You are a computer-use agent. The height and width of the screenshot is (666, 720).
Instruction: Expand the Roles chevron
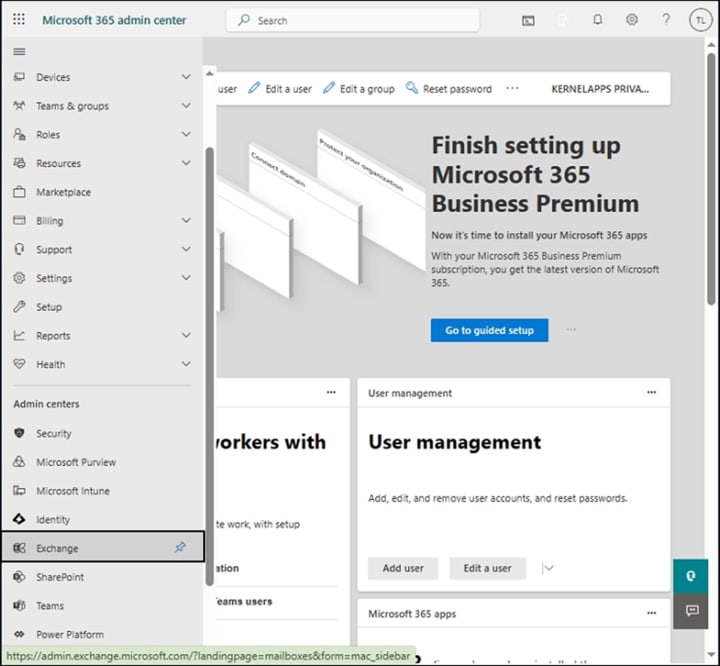pos(186,134)
